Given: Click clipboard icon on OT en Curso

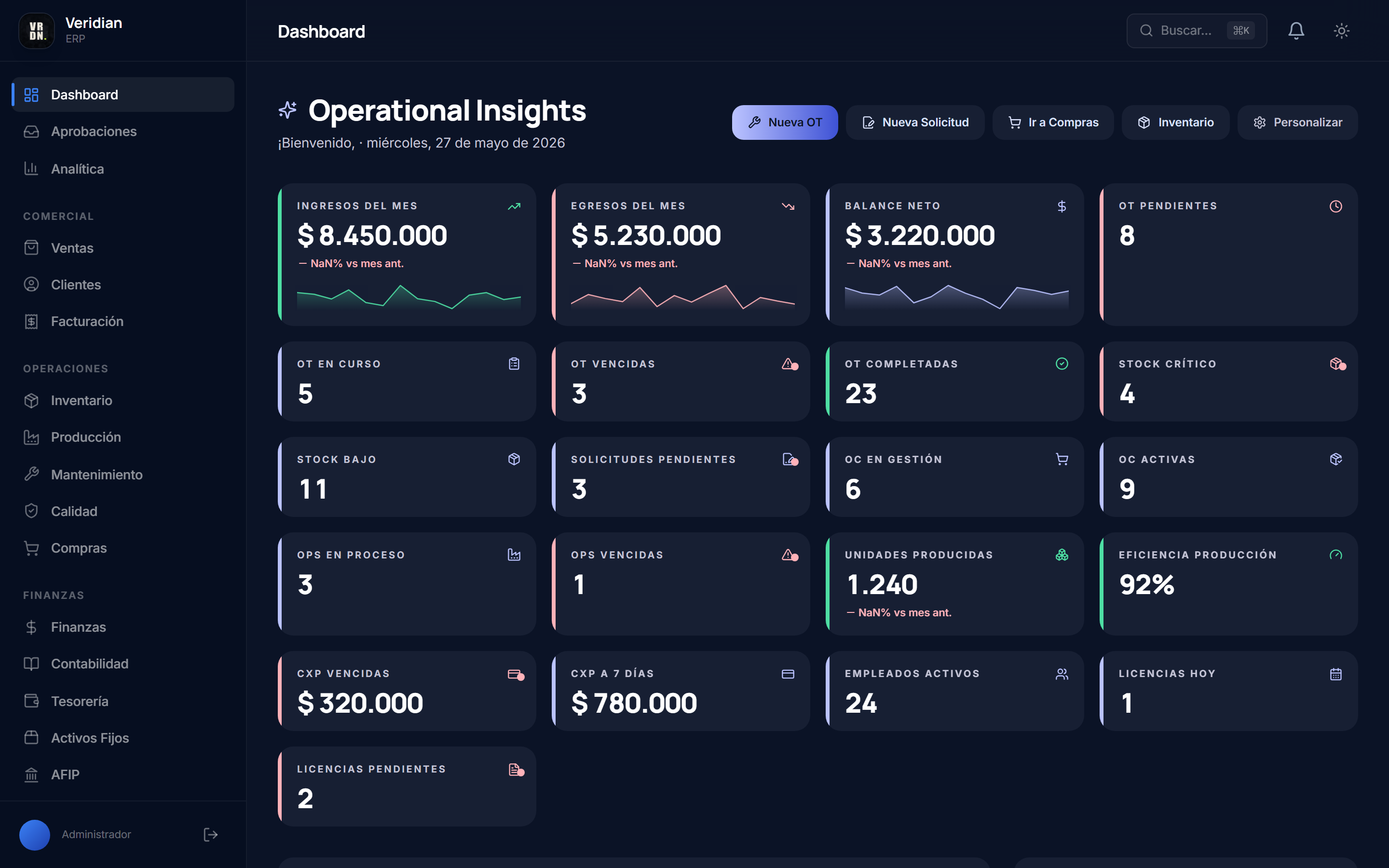Looking at the screenshot, I should 514,364.
